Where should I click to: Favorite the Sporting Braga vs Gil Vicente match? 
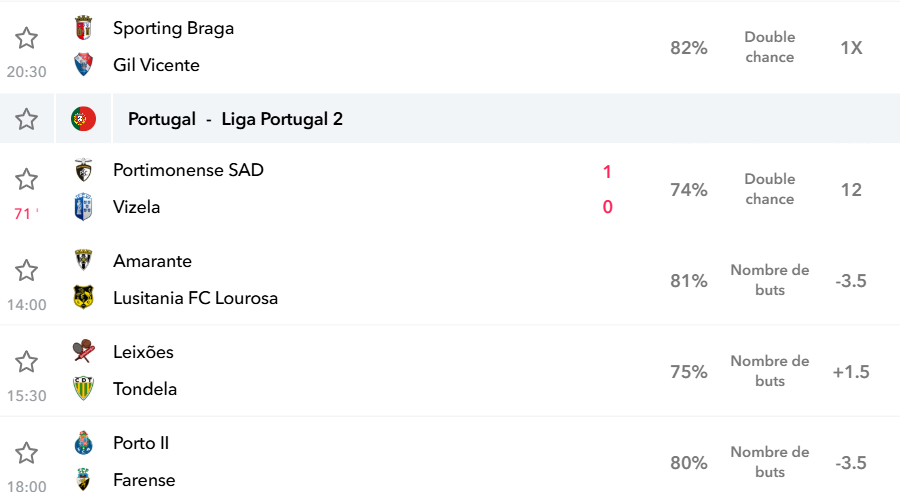coord(26,38)
